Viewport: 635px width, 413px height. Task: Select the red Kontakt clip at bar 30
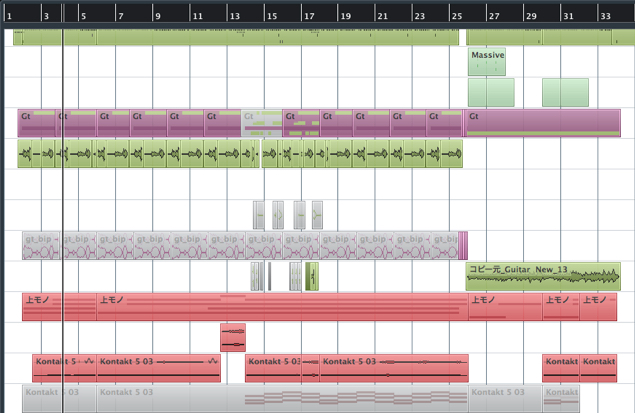(561, 368)
